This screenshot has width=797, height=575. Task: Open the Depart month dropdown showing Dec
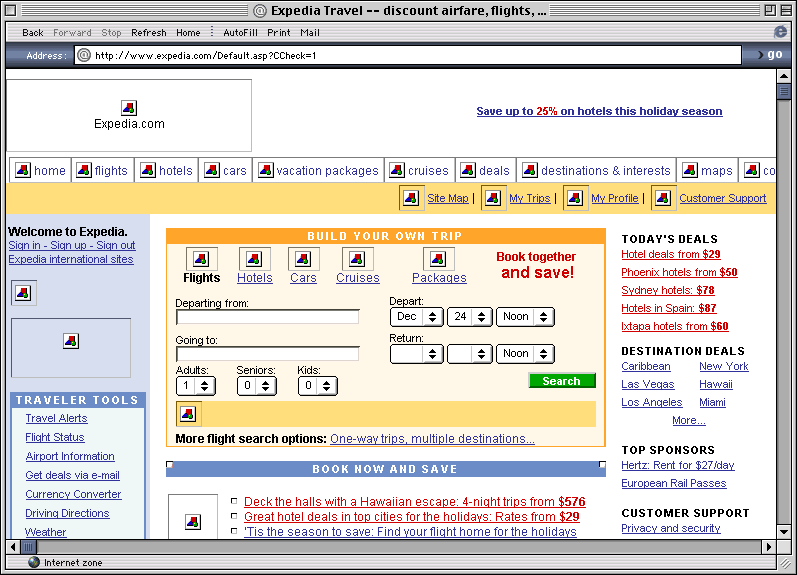pos(417,317)
